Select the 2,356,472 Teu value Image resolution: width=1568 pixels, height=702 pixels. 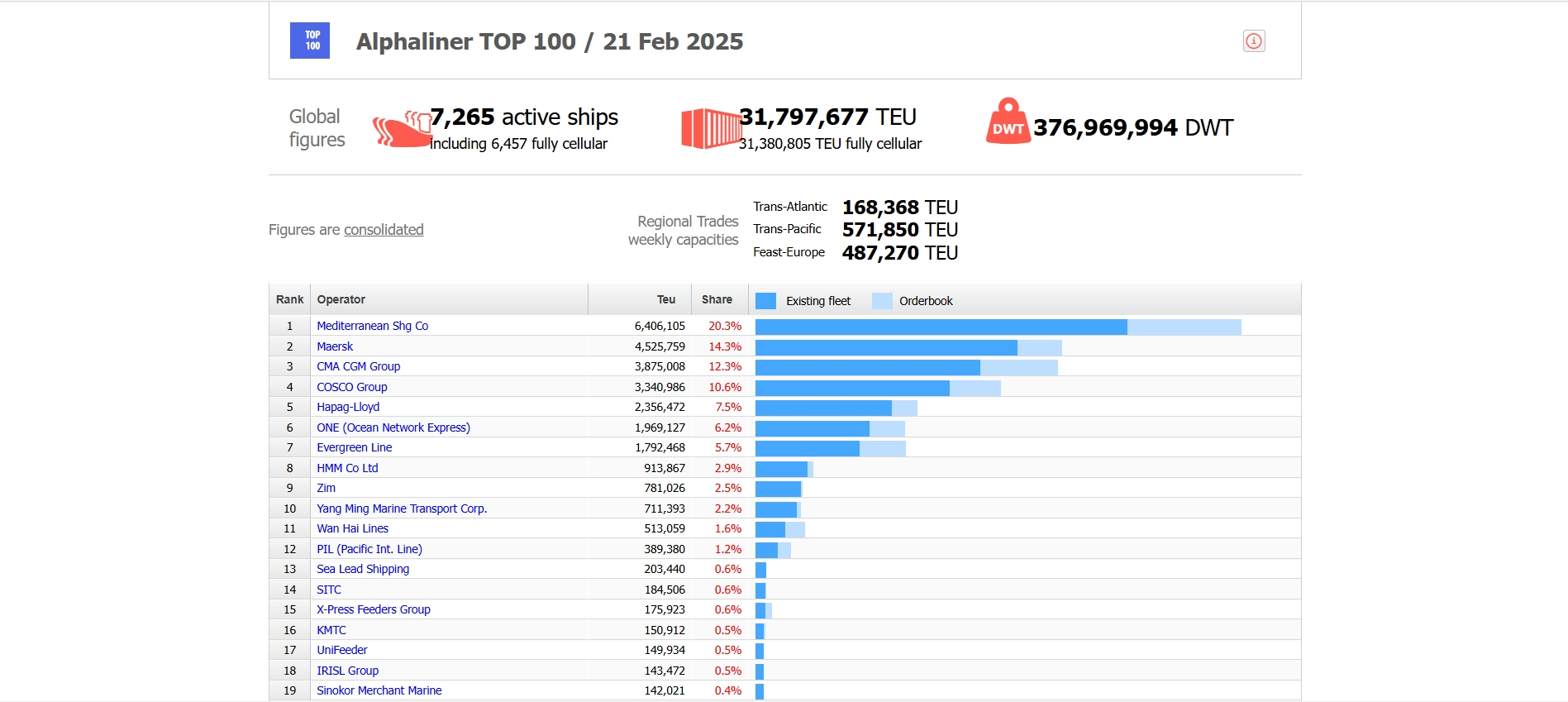[x=660, y=407]
